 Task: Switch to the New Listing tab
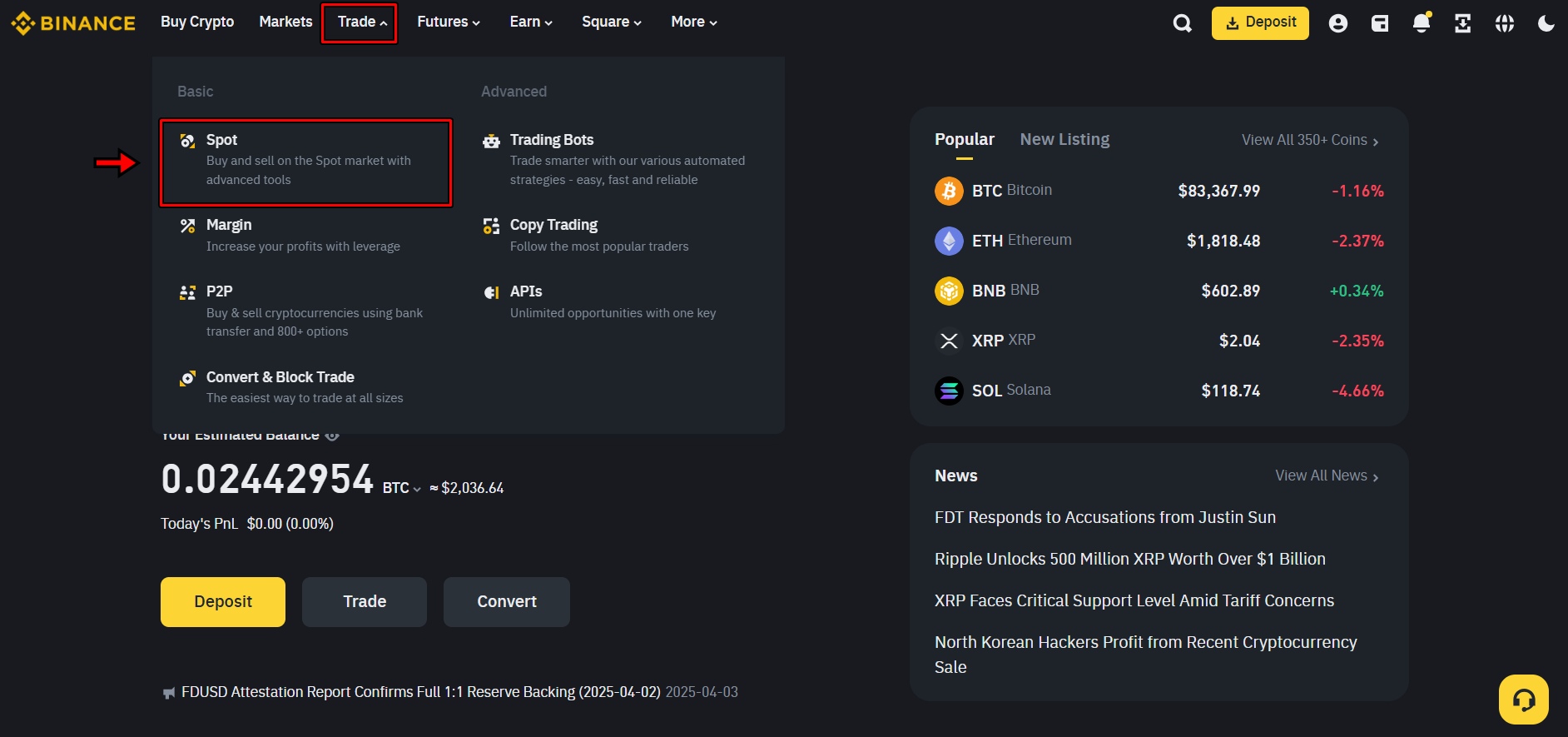[1064, 139]
